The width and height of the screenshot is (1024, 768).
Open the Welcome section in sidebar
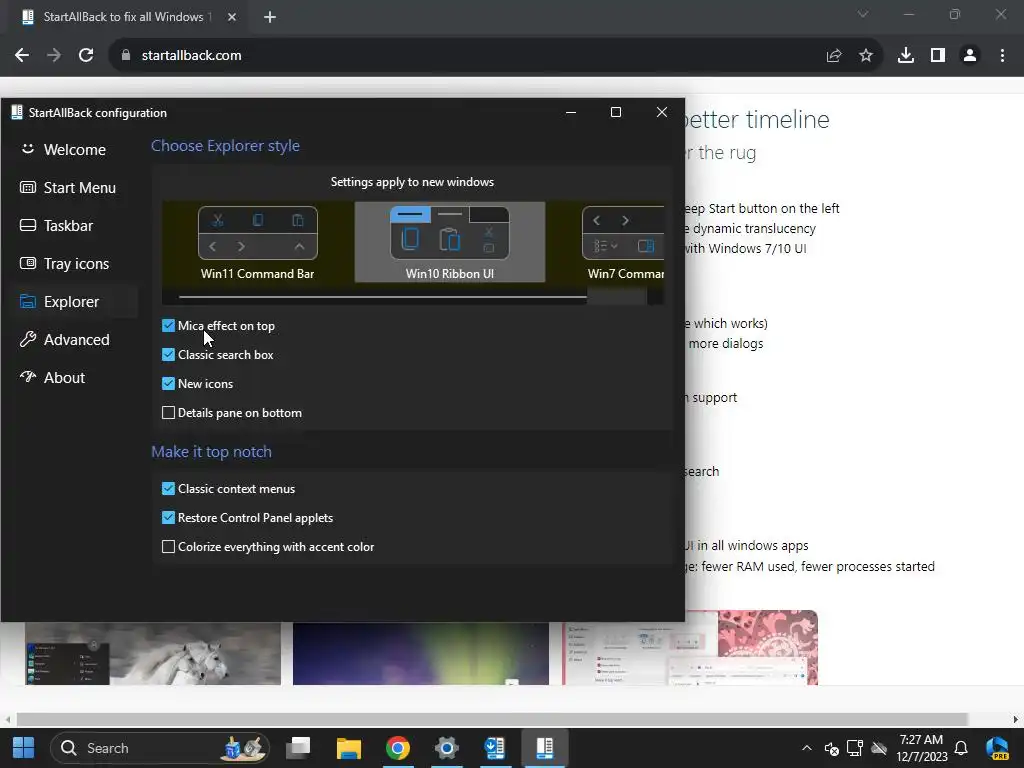(x=63, y=150)
